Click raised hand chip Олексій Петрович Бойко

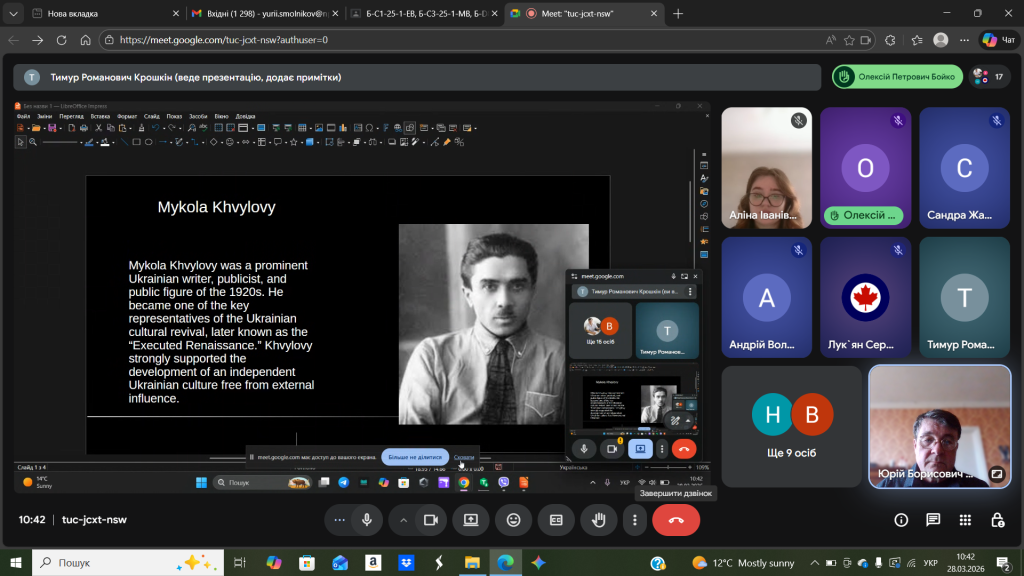897,77
